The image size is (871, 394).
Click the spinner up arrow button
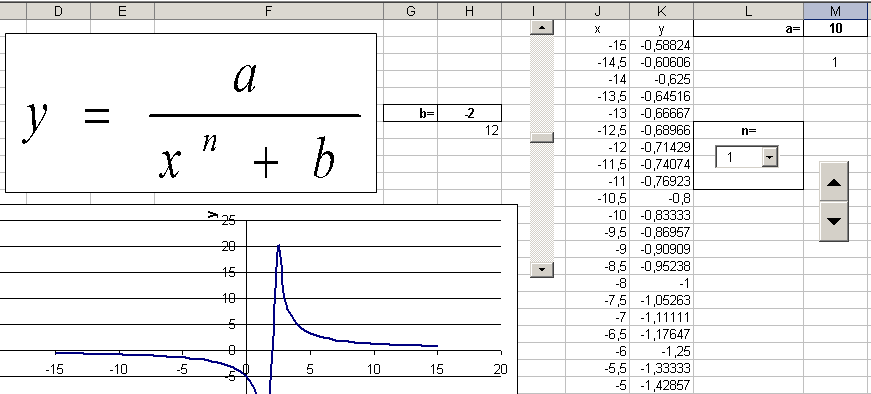point(834,182)
